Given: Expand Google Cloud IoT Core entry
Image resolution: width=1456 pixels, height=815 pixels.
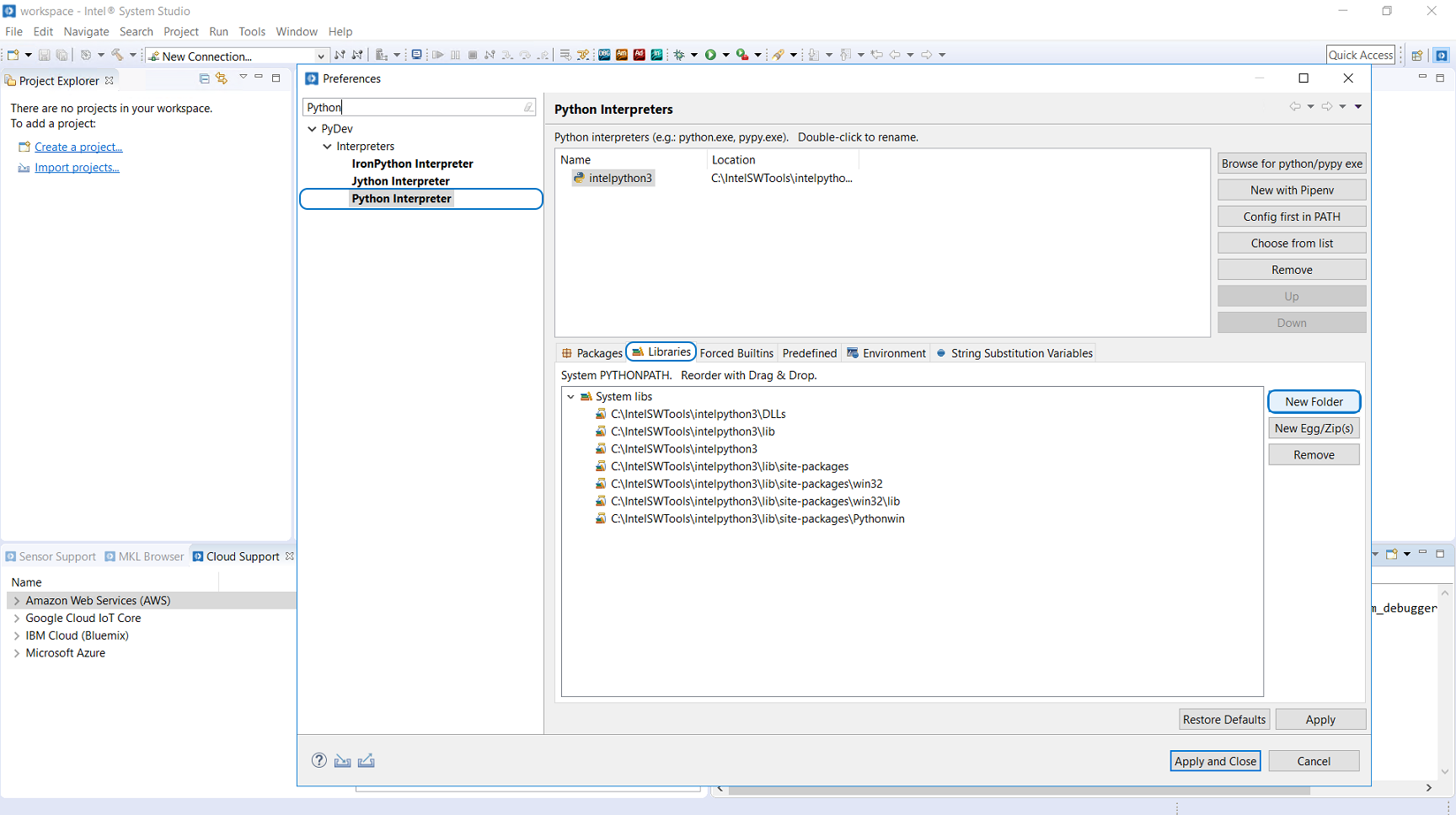Looking at the screenshot, I should coord(17,619).
